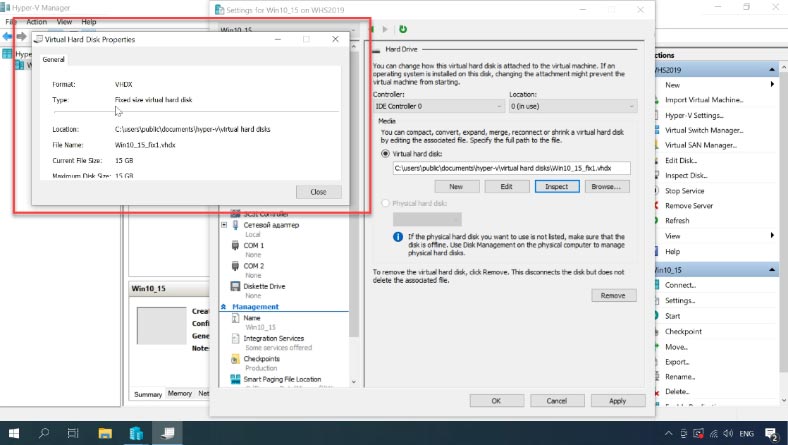Click the settings tree scroll-down arrow
788x445 pixels.
click(x=354, y=382)
